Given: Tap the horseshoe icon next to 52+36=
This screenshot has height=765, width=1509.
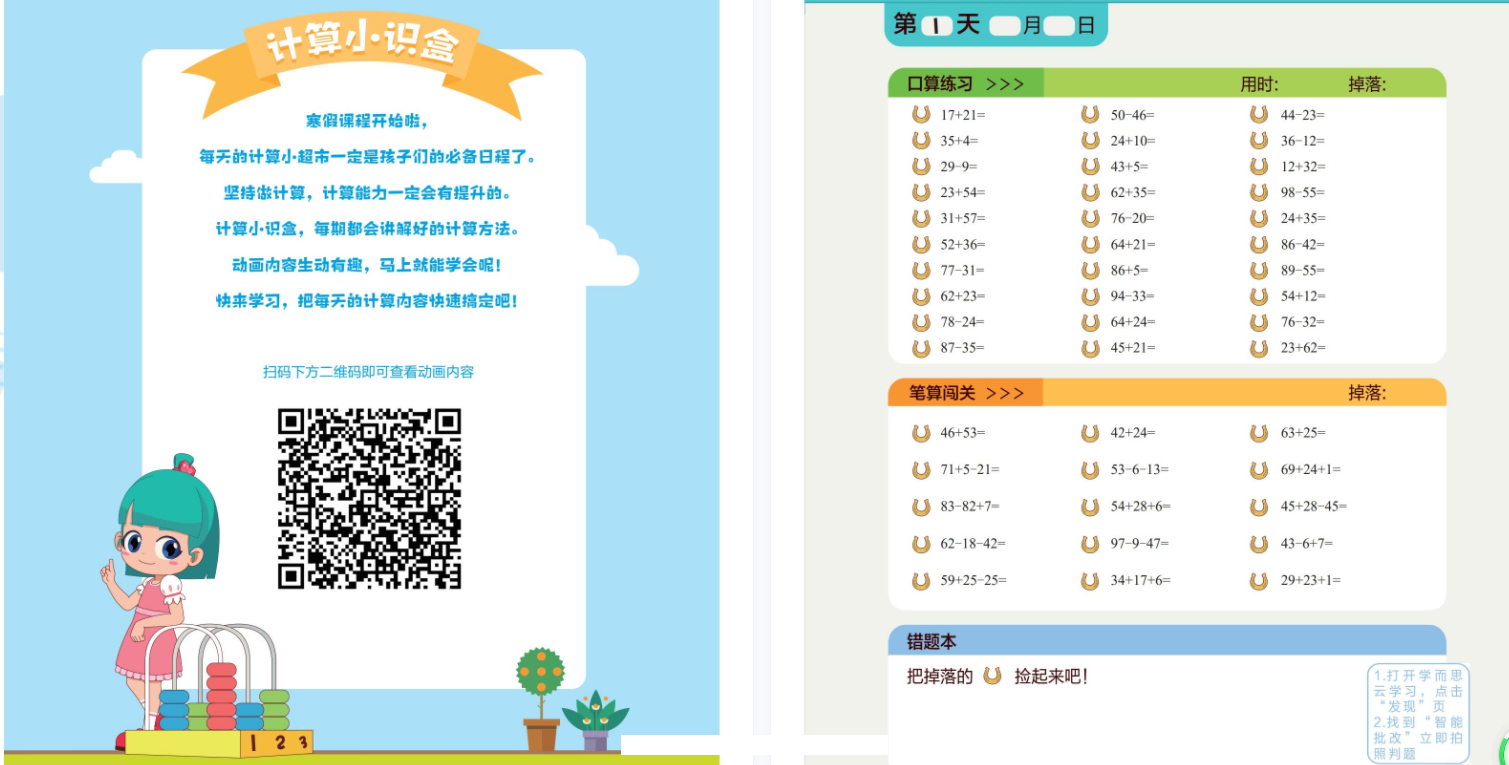Looking at the screenshot, I should tap(921, 244).
